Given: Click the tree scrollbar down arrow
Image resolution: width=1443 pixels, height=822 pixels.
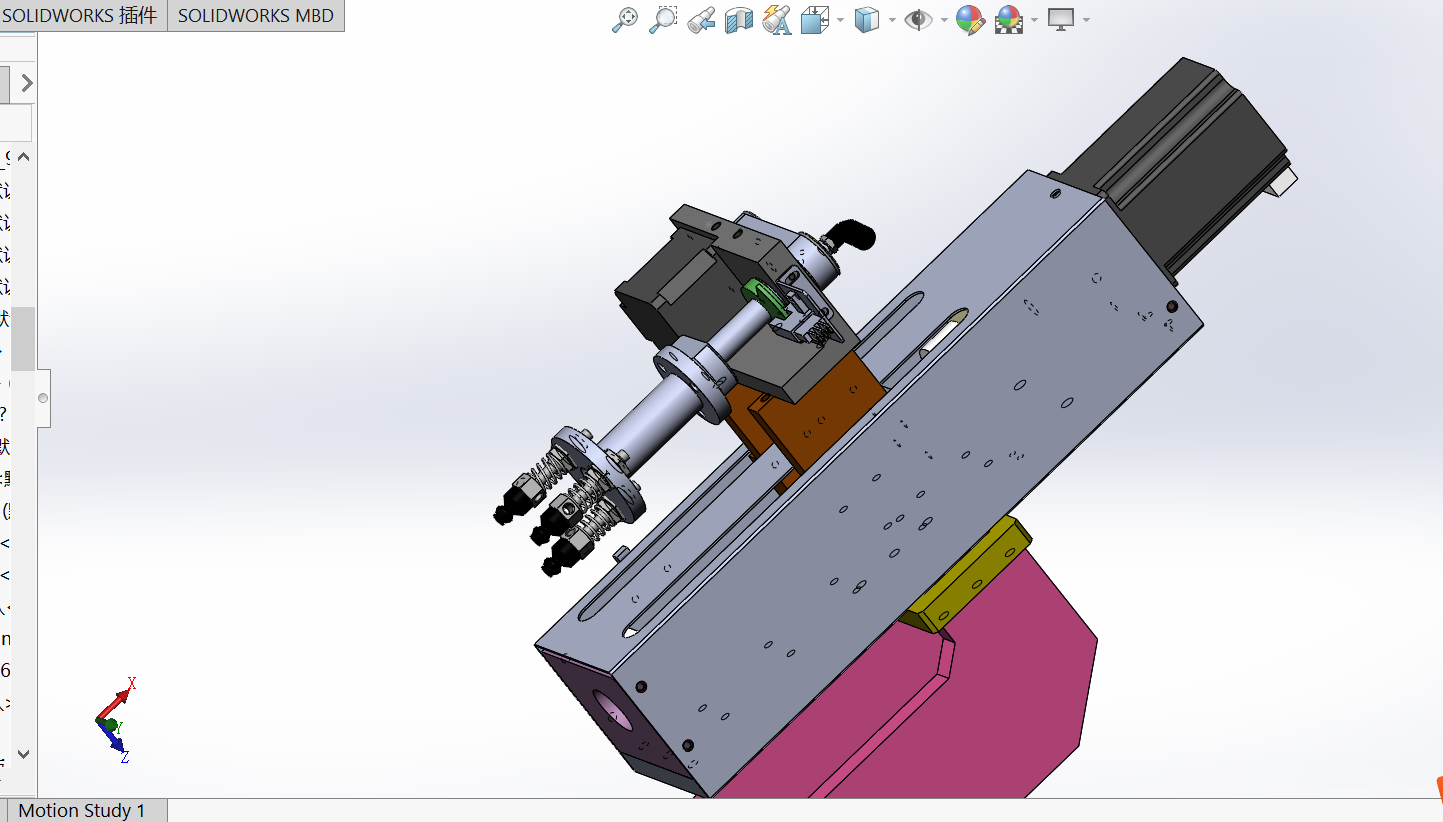Looking at the screenshot, I should (24, 754).
